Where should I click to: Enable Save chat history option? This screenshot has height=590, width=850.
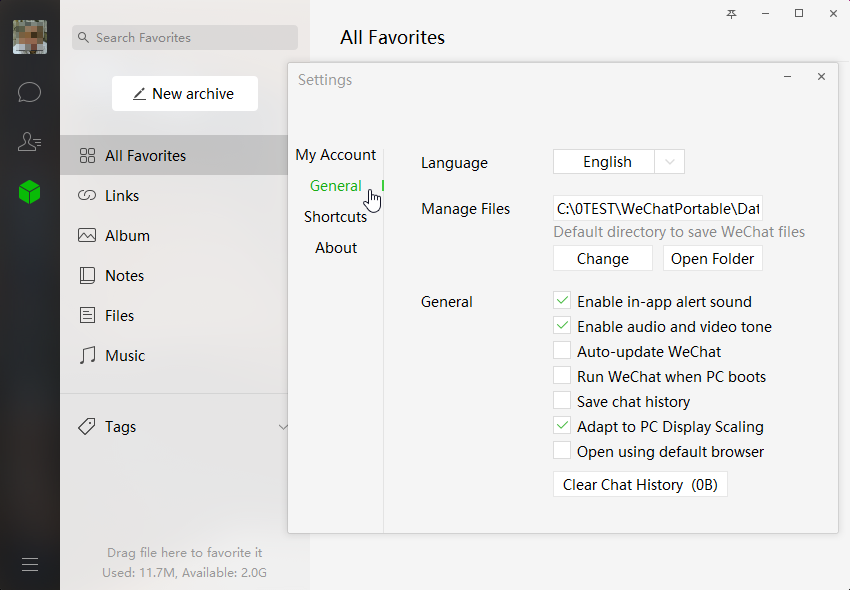(562, 400)
